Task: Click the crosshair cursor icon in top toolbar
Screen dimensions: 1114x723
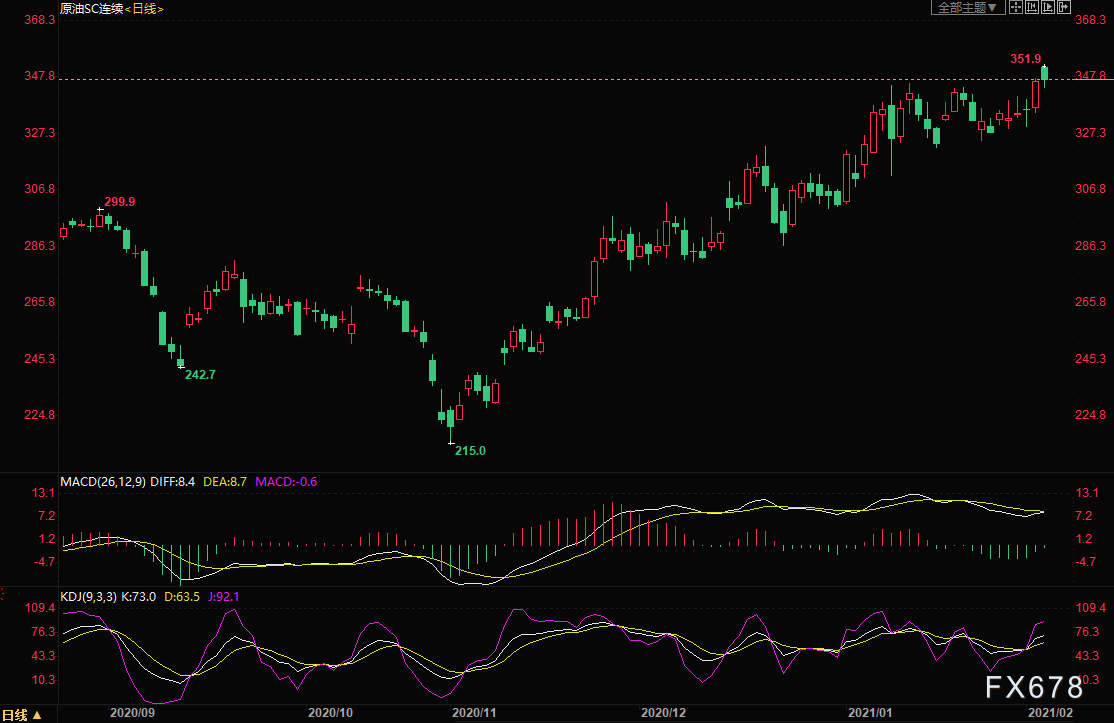Action: (1016, 8)
